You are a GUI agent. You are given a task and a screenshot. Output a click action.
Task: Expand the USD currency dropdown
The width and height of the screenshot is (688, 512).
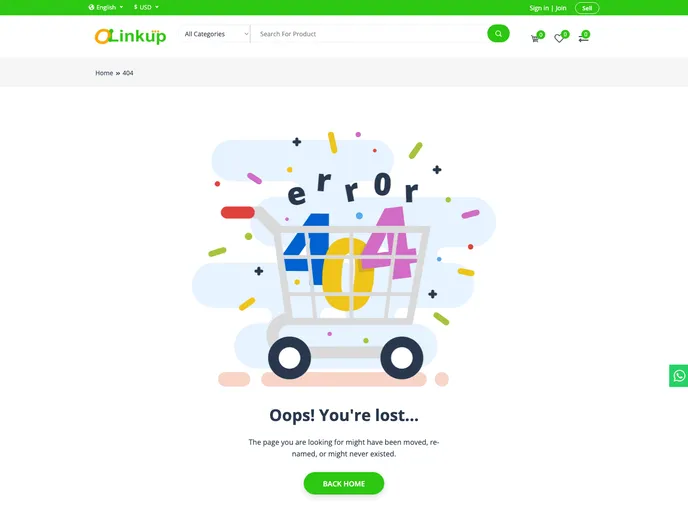[x=146, y=7]
